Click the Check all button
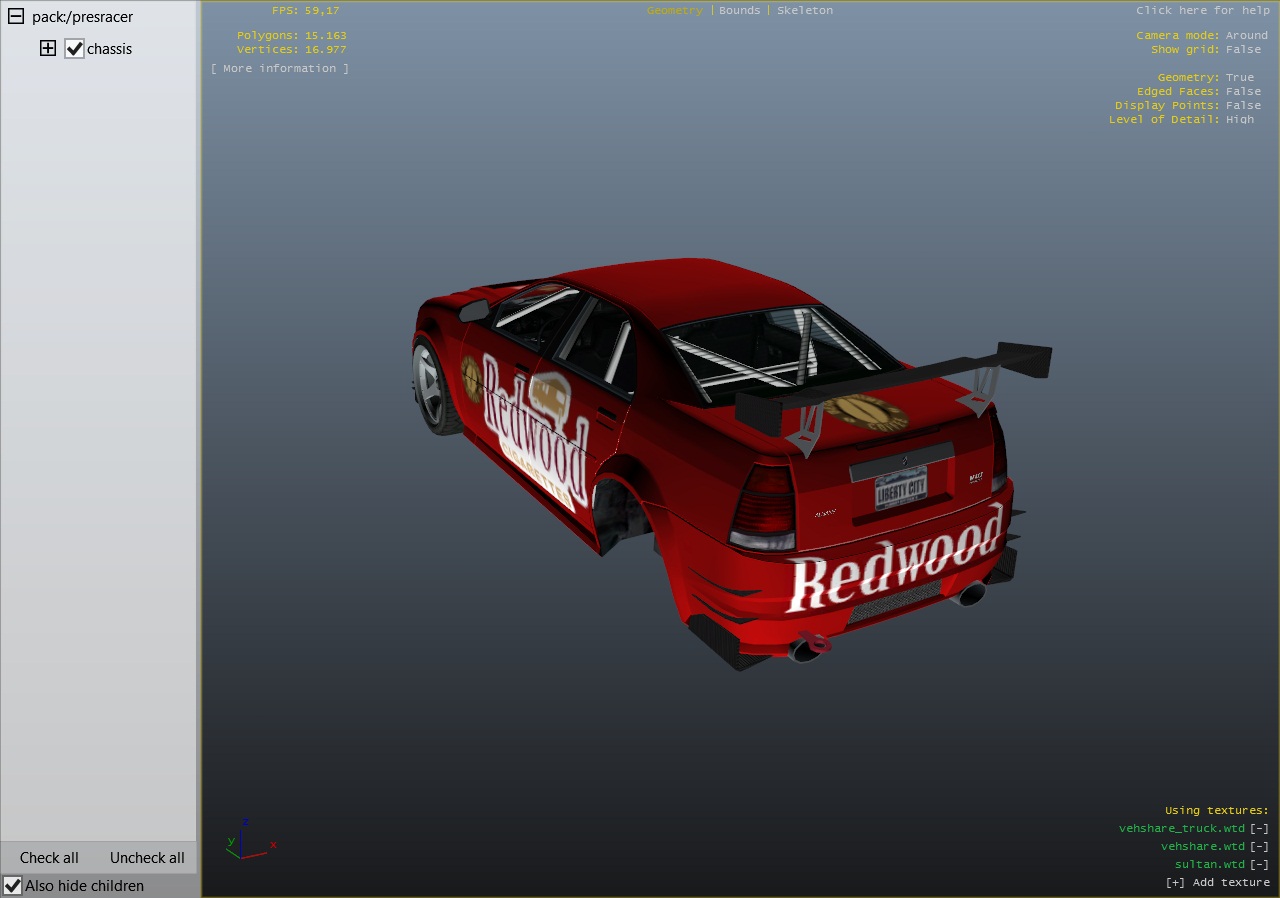Viewport: 1280px width, 898px height. tap(49, 858)
